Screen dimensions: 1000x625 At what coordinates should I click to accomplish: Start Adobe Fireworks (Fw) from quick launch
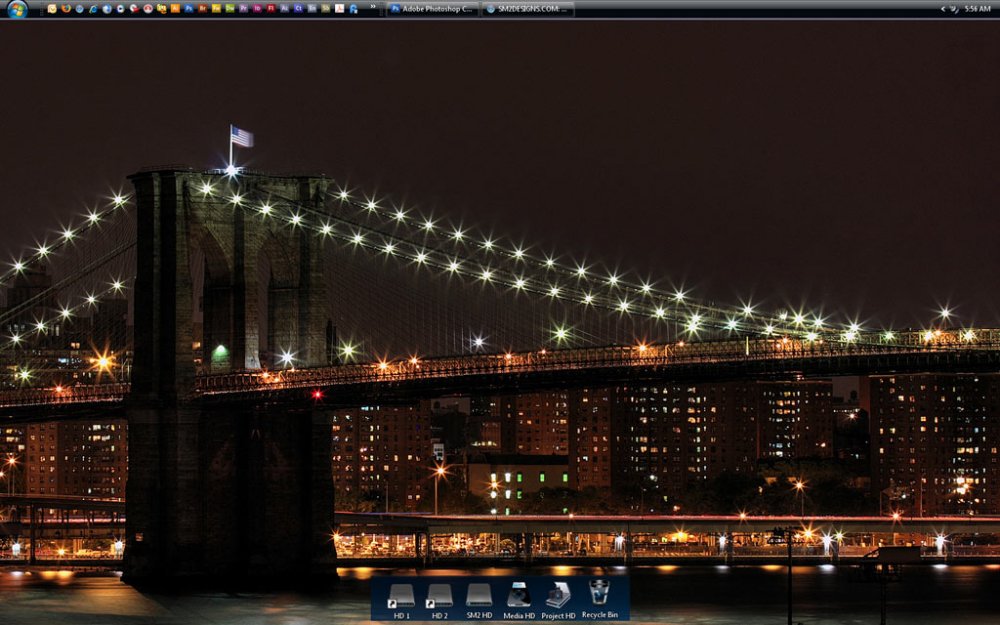click(216, 8)
